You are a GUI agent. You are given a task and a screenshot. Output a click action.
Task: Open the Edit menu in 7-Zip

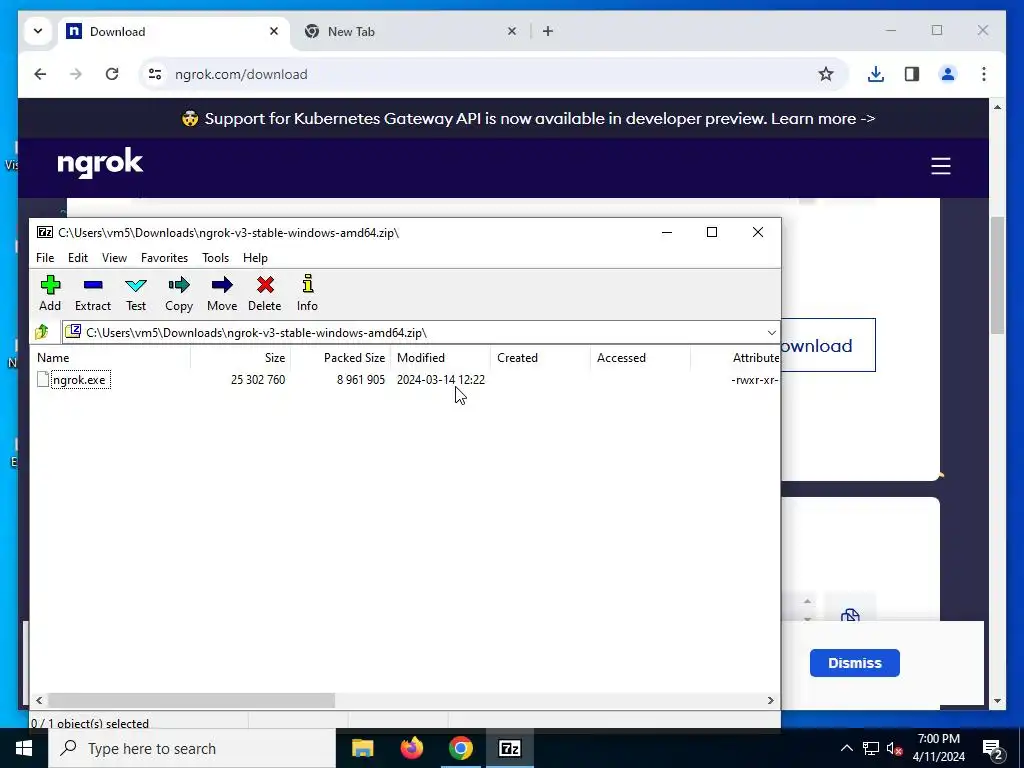point(78,258)
